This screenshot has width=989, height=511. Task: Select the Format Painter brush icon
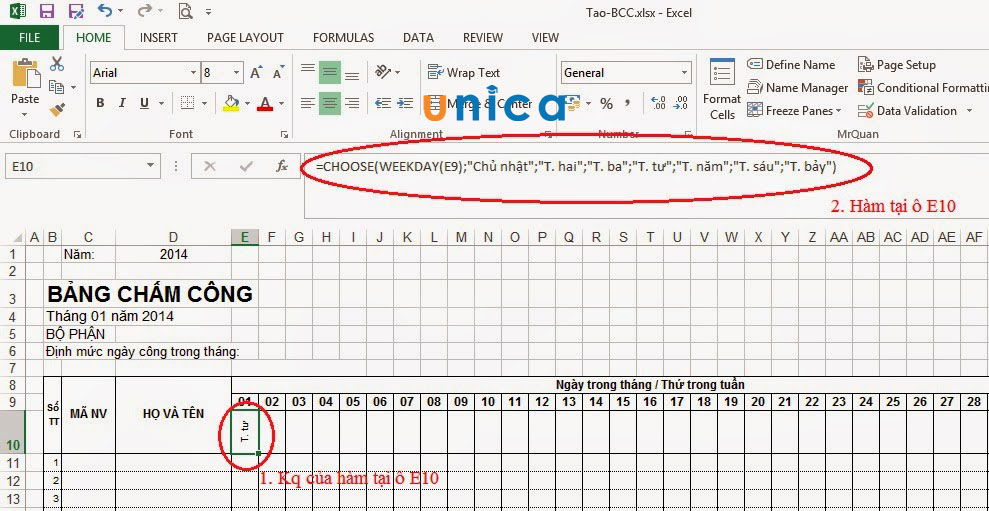pos(57,110)
